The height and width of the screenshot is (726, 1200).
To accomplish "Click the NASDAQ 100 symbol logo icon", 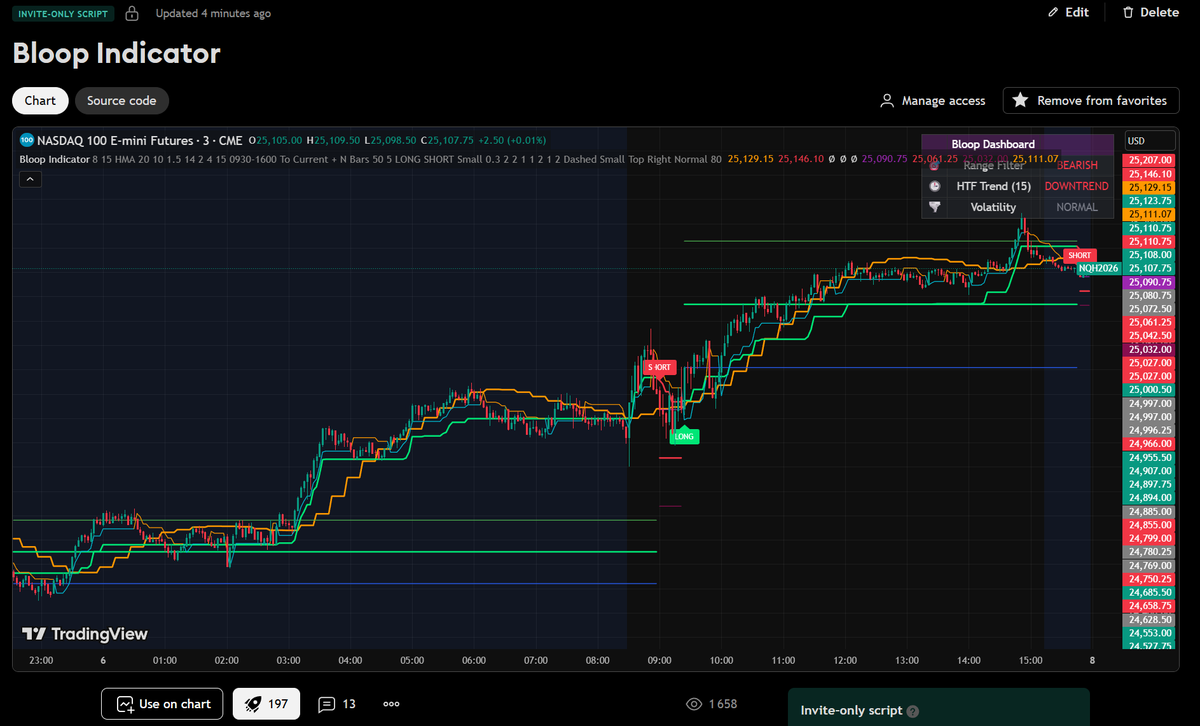I will pyautogui.click(x=27, y=140).
